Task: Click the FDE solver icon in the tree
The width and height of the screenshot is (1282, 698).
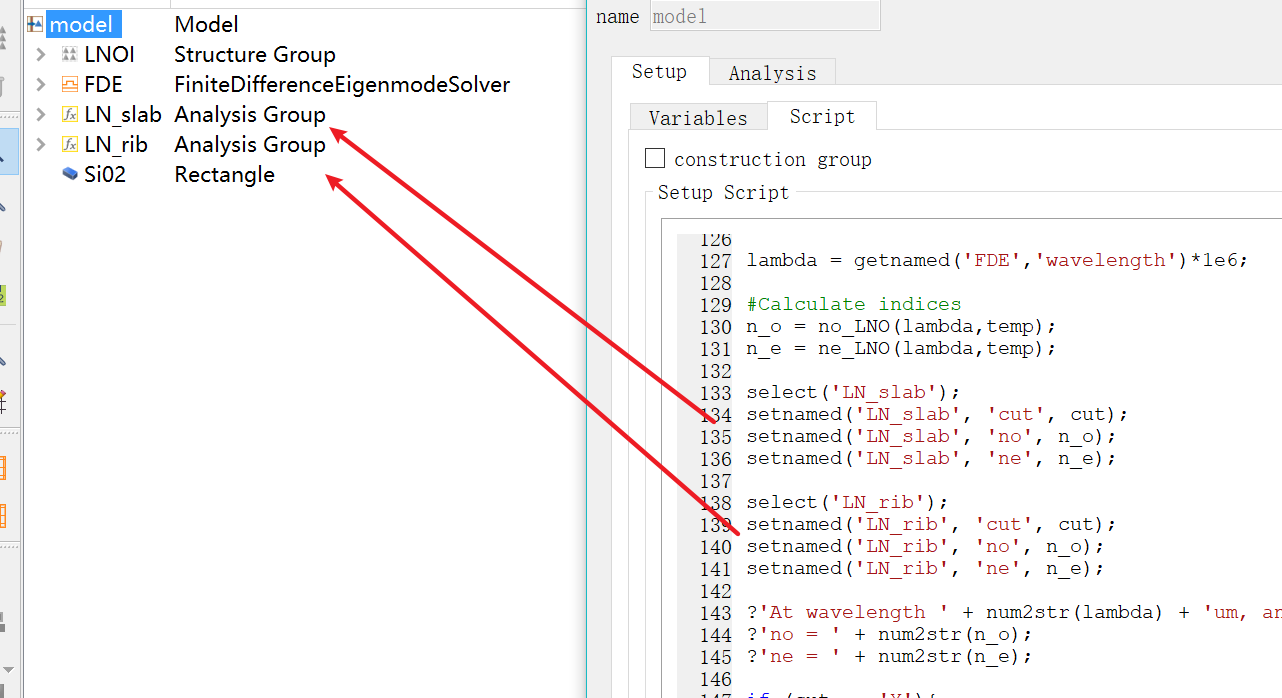Action: [69, 84]
